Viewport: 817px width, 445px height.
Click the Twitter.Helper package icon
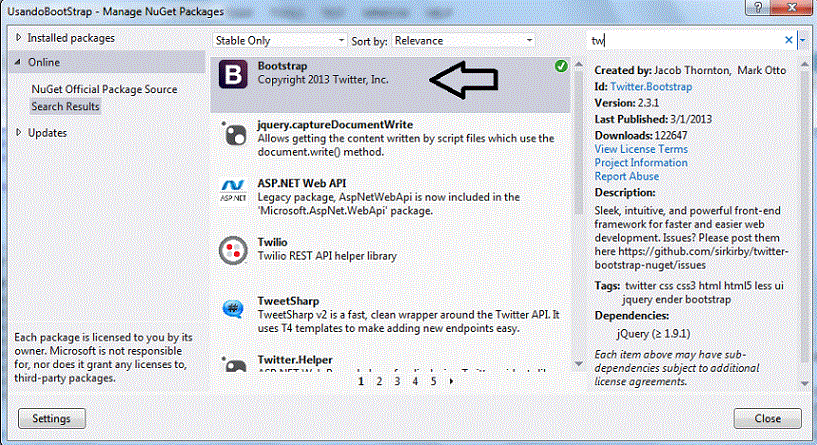(x=234, y=363)
